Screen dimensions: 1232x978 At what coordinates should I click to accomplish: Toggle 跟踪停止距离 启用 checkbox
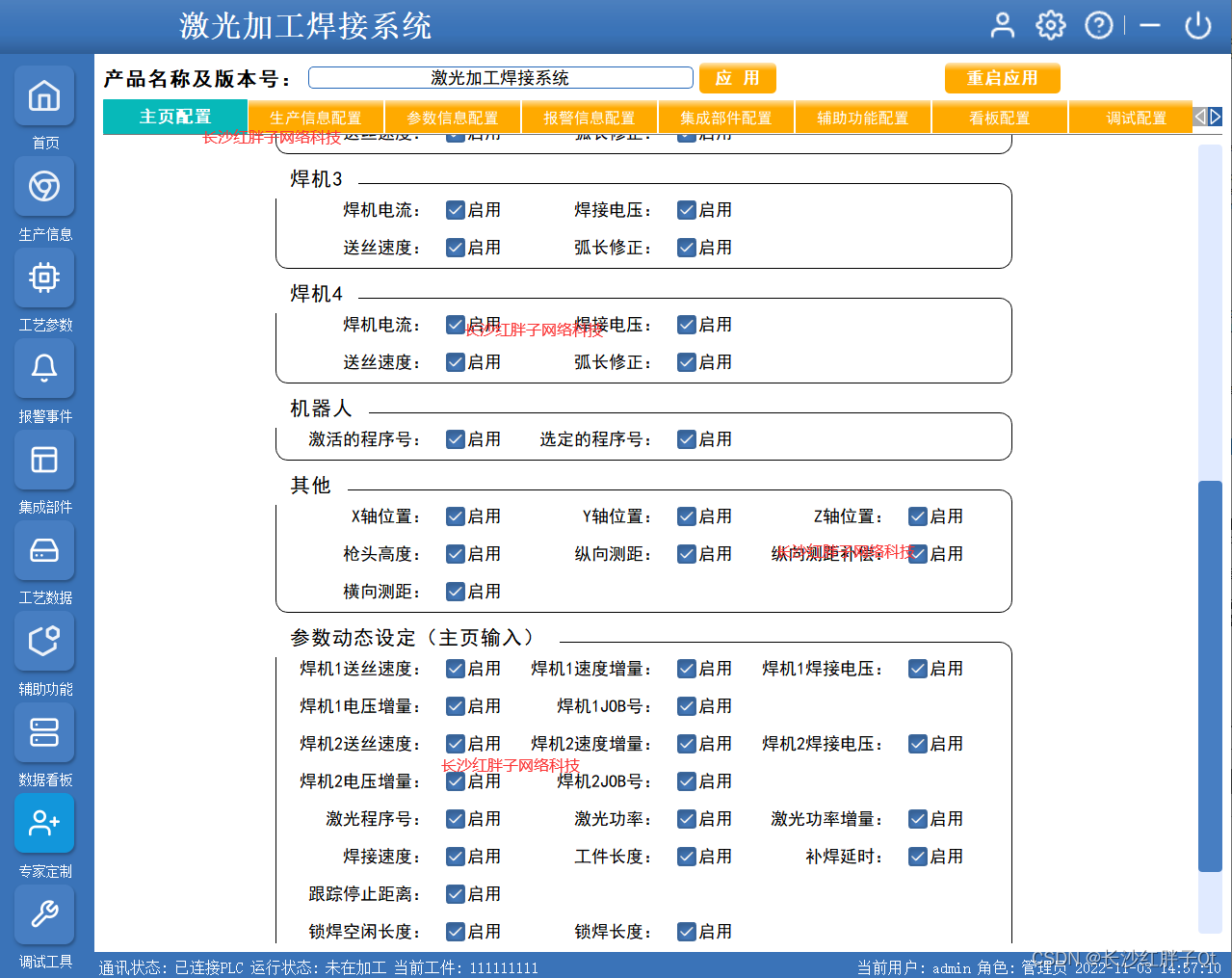456,894
